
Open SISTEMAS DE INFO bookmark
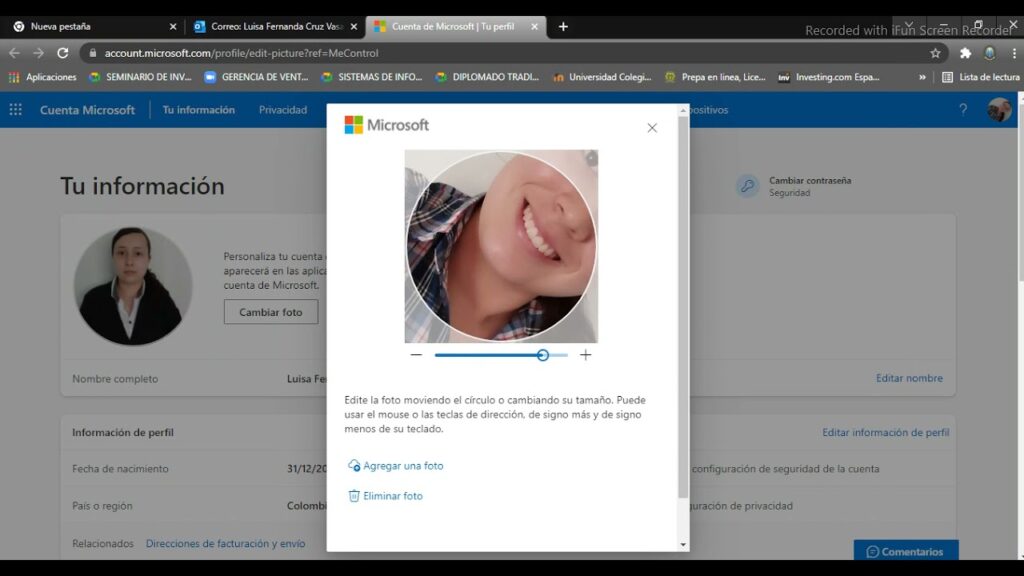372,77
